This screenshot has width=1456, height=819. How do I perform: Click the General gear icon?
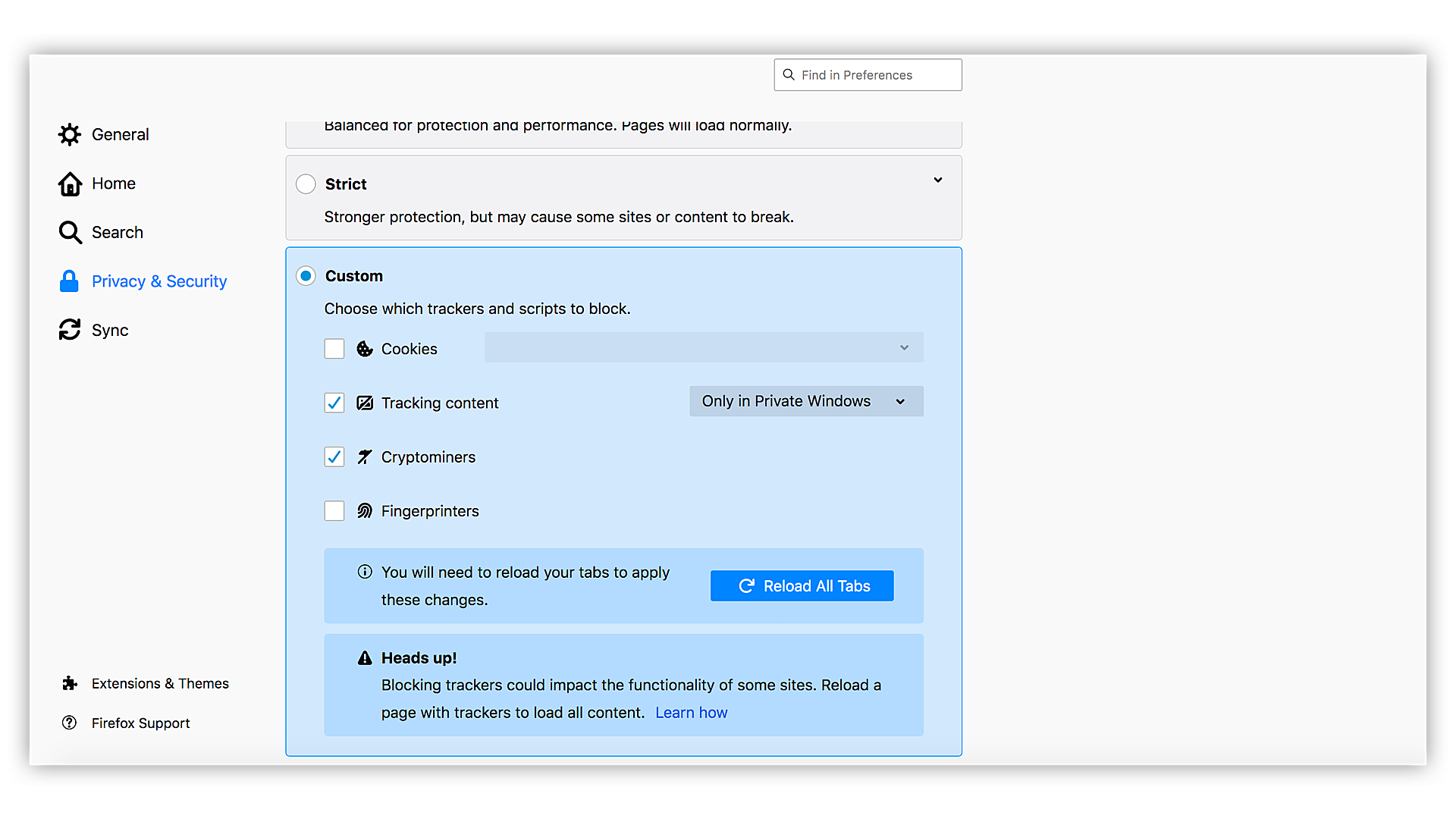tap(70, 134)
